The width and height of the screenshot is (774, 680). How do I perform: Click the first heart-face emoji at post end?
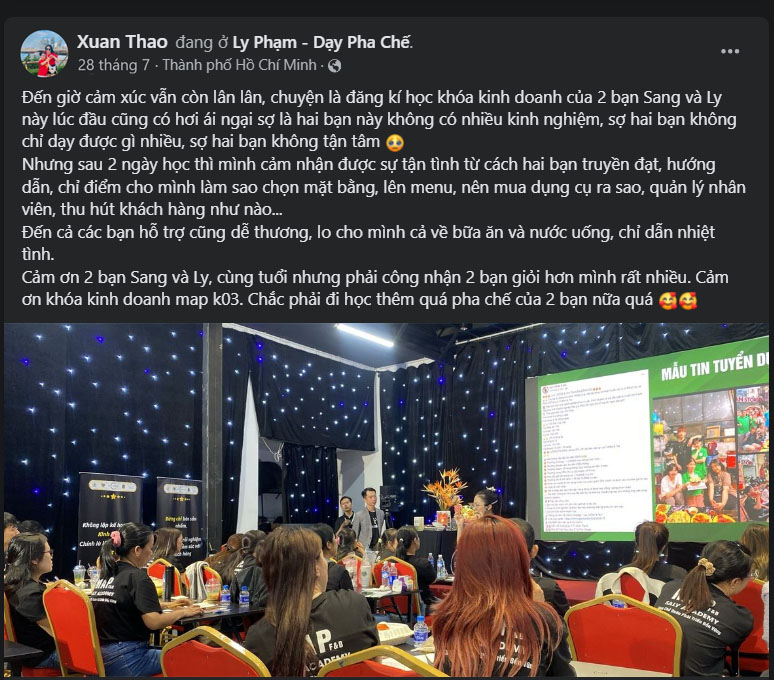coord(667,301)
